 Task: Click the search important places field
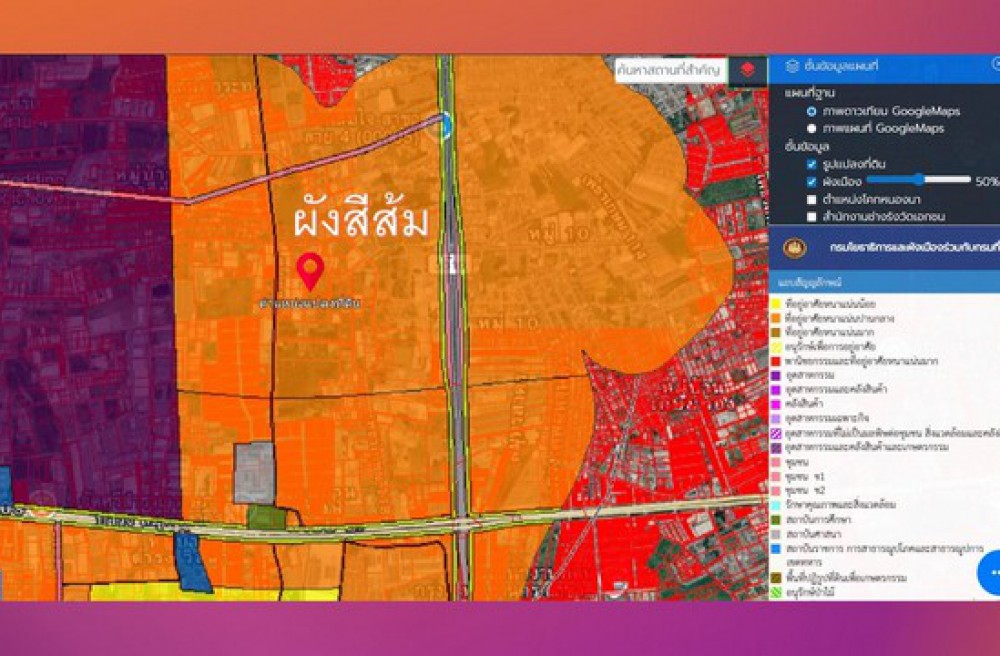[667, 70]
